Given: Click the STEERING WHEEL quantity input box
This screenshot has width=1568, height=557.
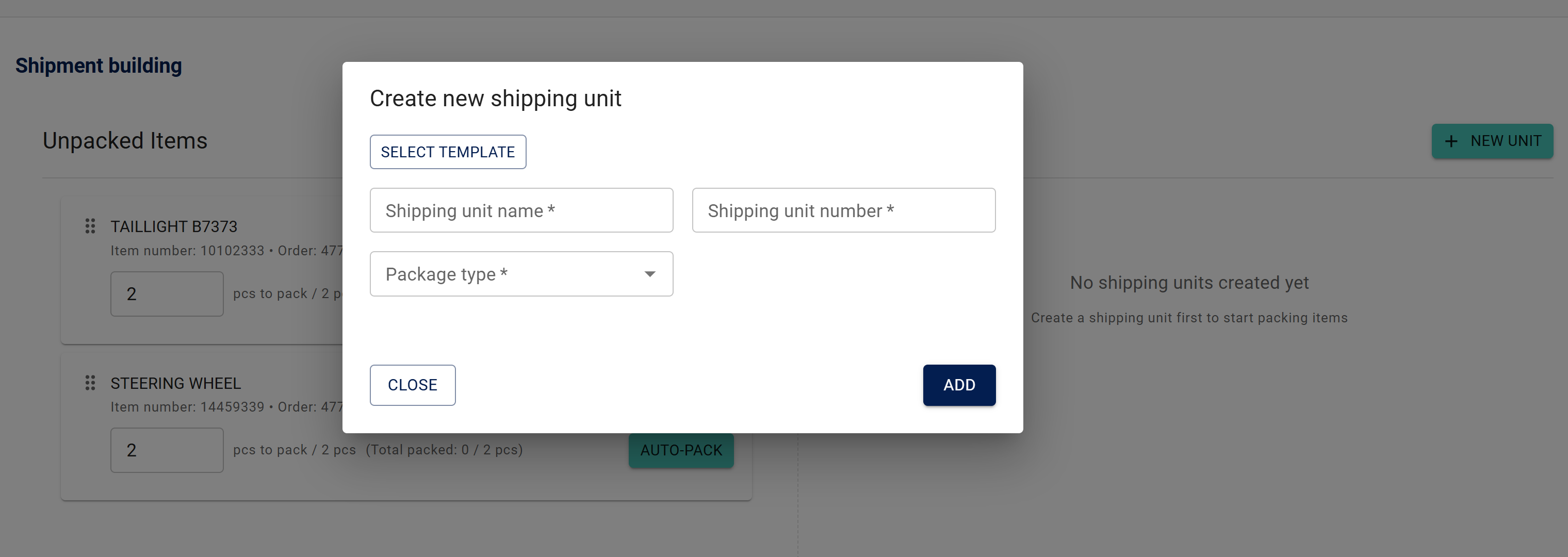Looking at the screenshot, I should (x=167, y=450).
